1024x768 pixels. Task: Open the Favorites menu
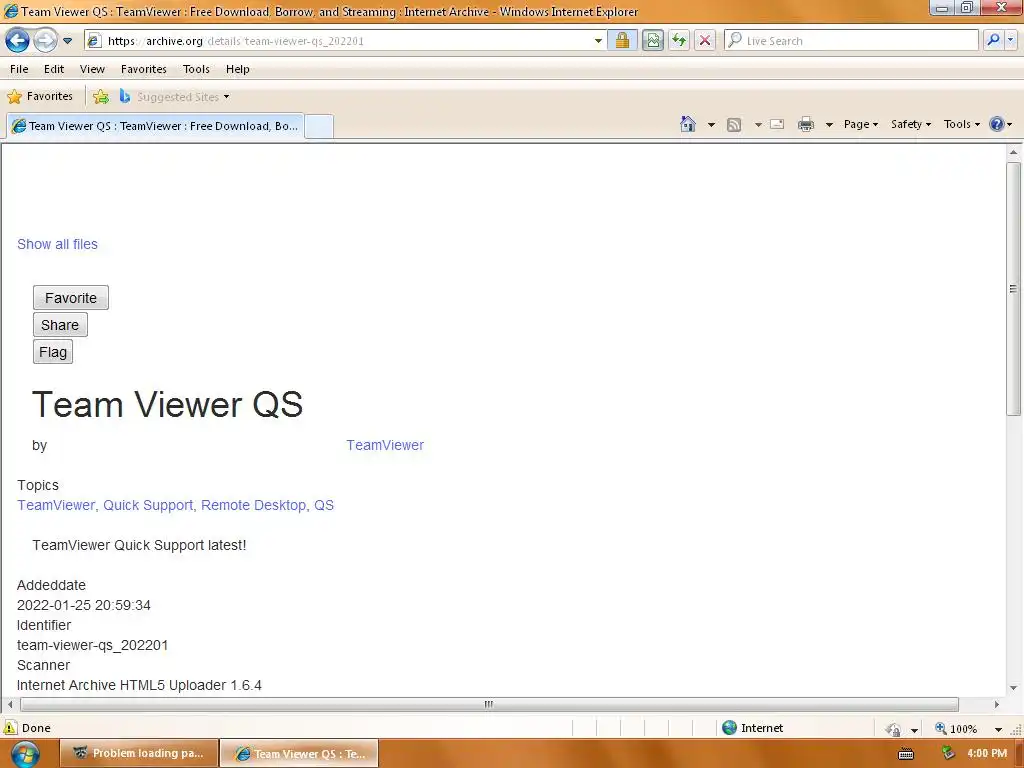(x=144, y=69)
